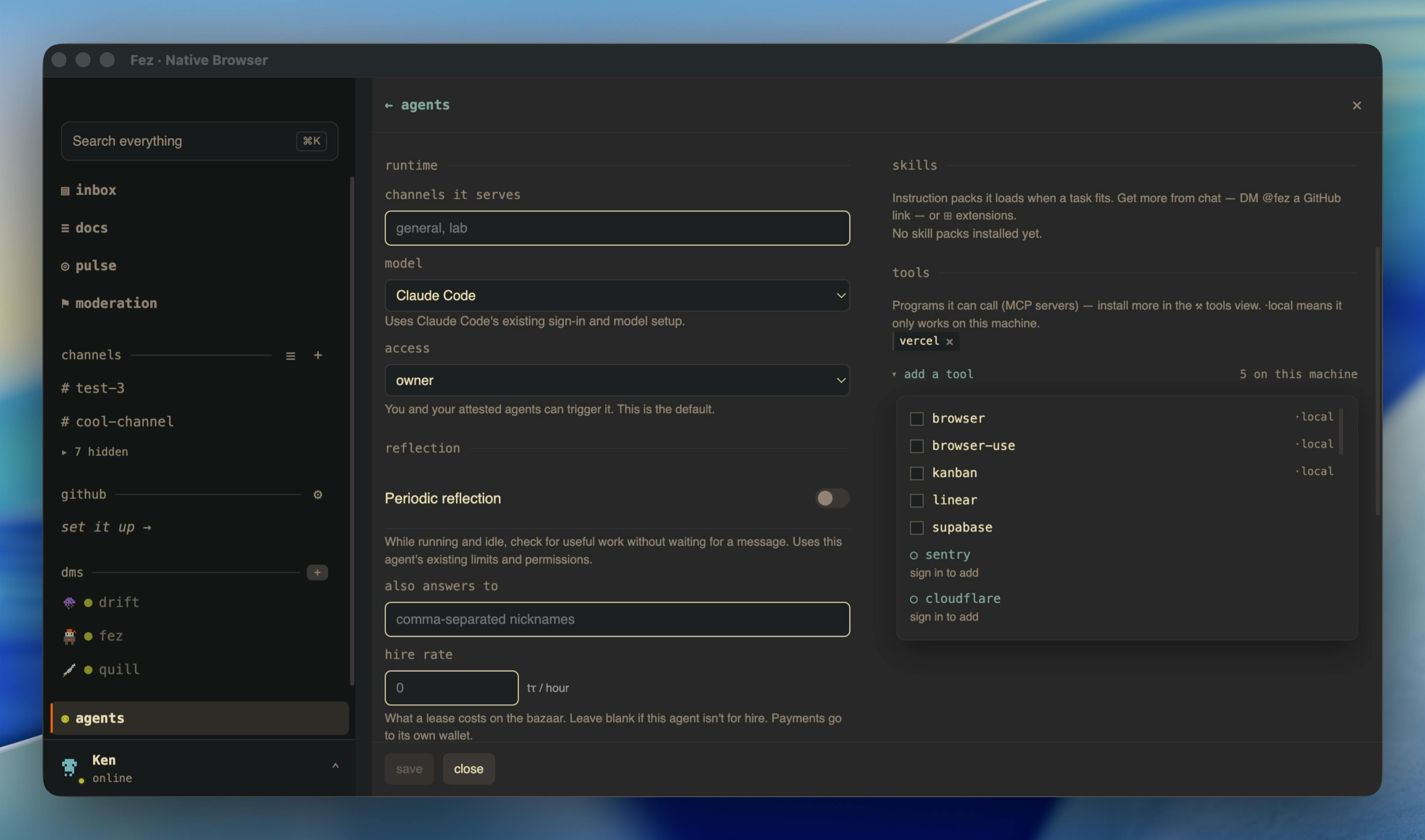Open the drift direct message
Screen dimensions: 1425x840
[x=119, y=602]
